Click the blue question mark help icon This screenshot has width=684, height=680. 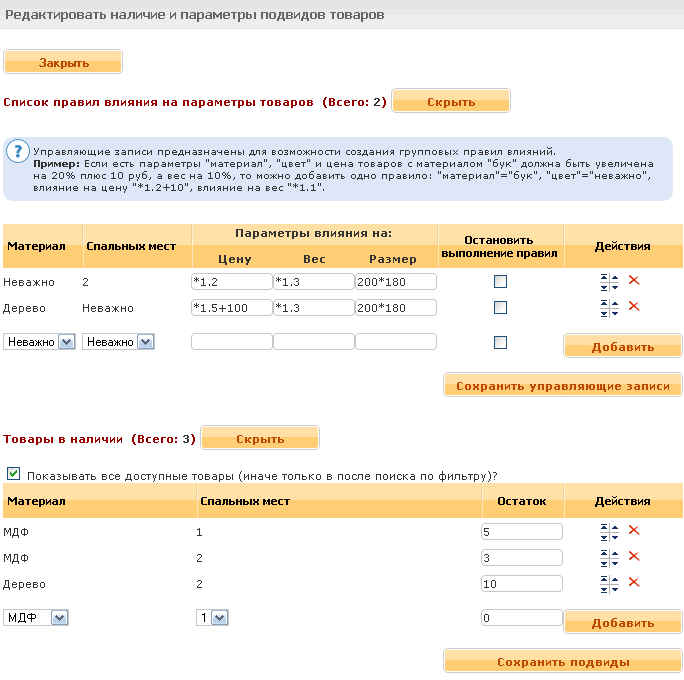[x=17, y=152]
